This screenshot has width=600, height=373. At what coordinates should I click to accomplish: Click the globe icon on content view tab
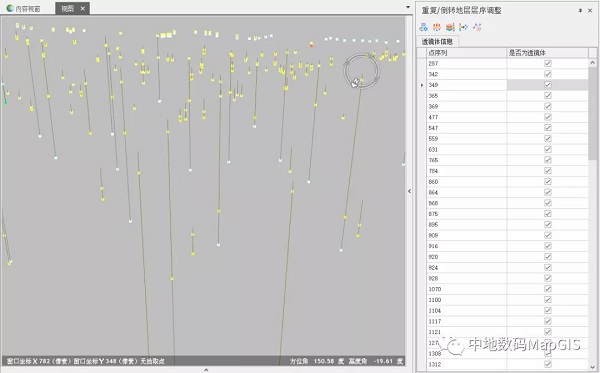(x=10, y=8)
